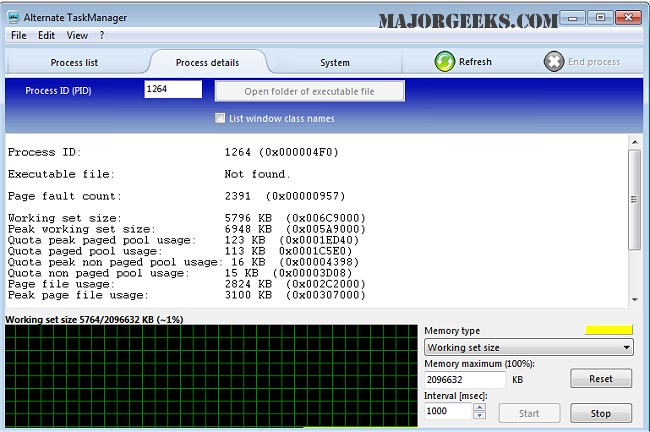
Task: Decrease Interval with down spinner arrow
Action: coord(479,415)
